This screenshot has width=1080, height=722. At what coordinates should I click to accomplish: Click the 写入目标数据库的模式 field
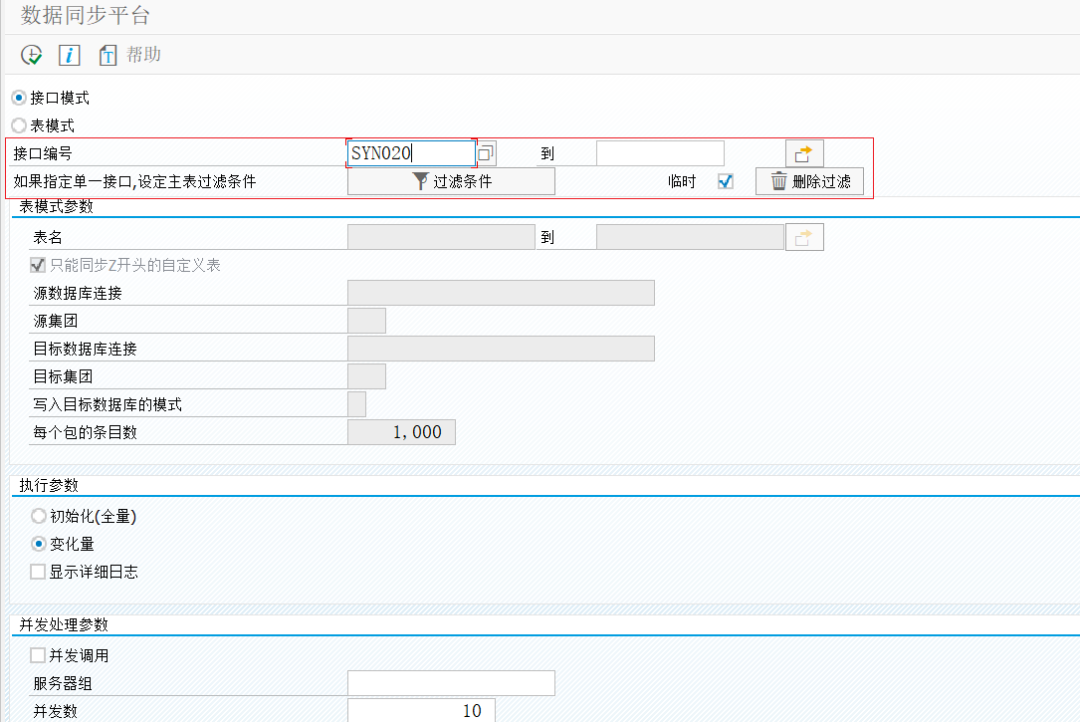click(357, 404)
